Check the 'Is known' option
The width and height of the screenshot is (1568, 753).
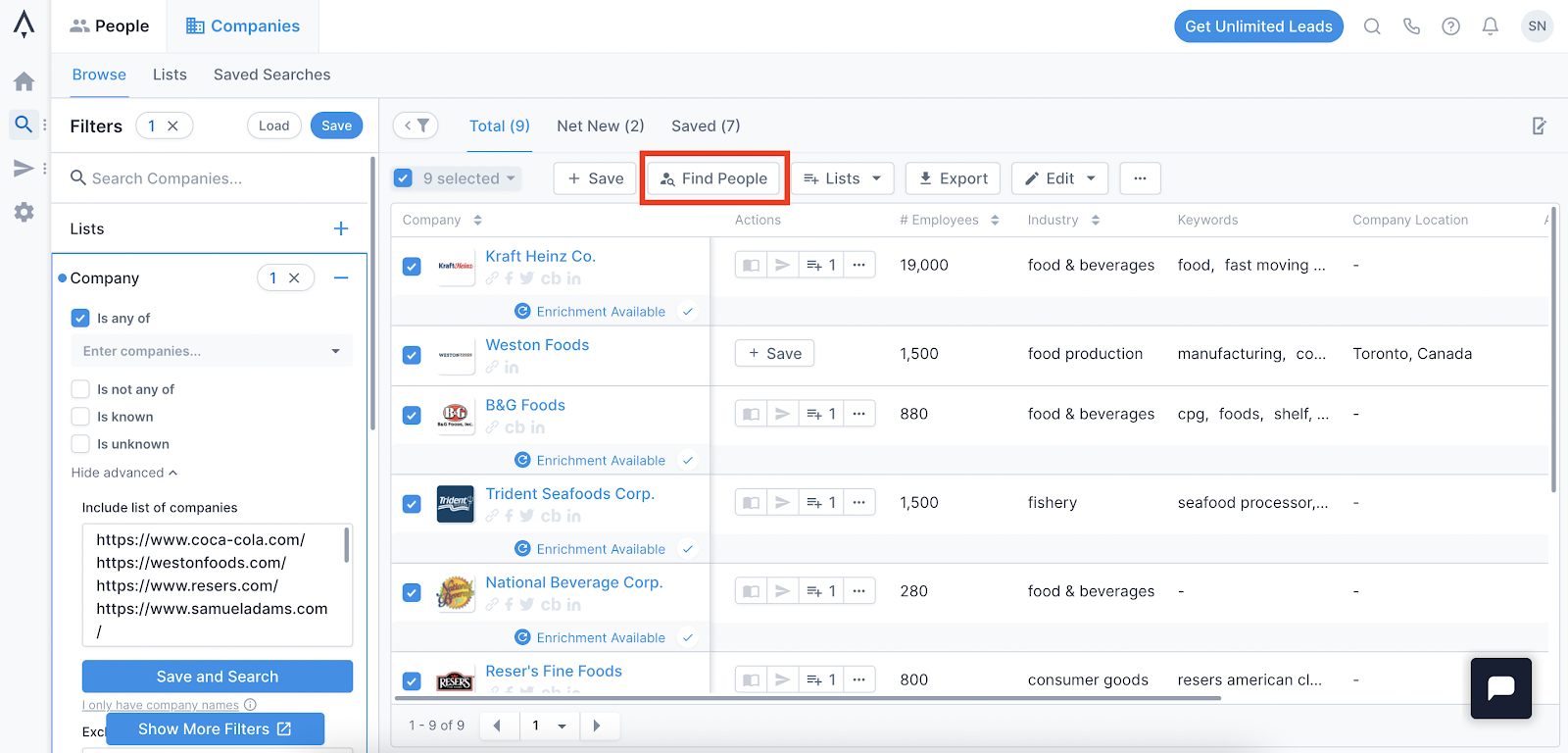point(80,417)
